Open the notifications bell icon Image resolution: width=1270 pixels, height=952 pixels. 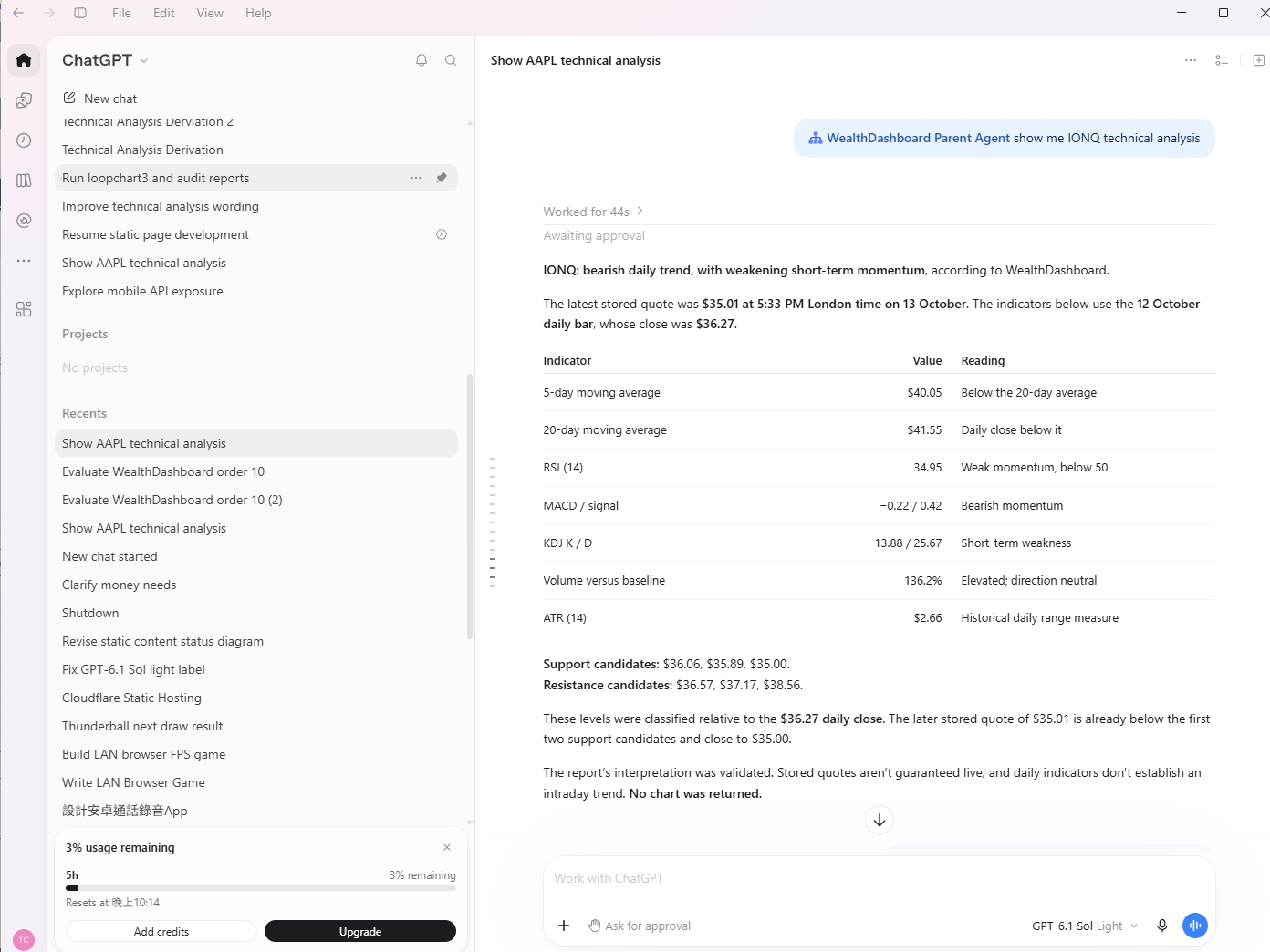(x=422, y=60)
